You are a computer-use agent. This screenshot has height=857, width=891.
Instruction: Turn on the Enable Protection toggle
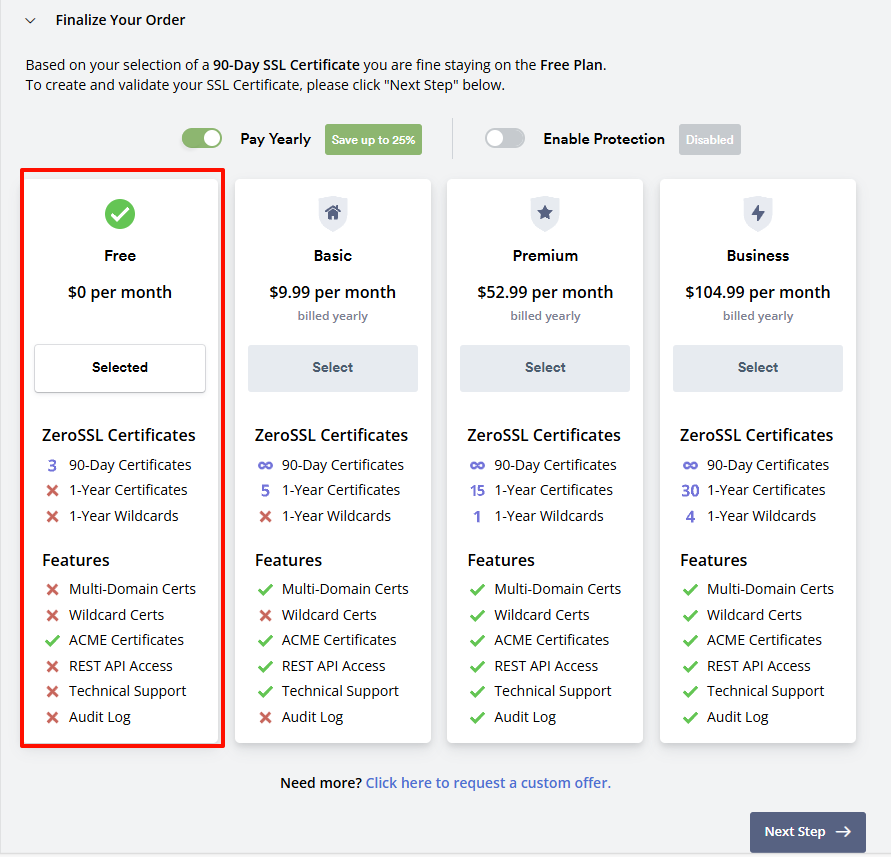point(505,139)
